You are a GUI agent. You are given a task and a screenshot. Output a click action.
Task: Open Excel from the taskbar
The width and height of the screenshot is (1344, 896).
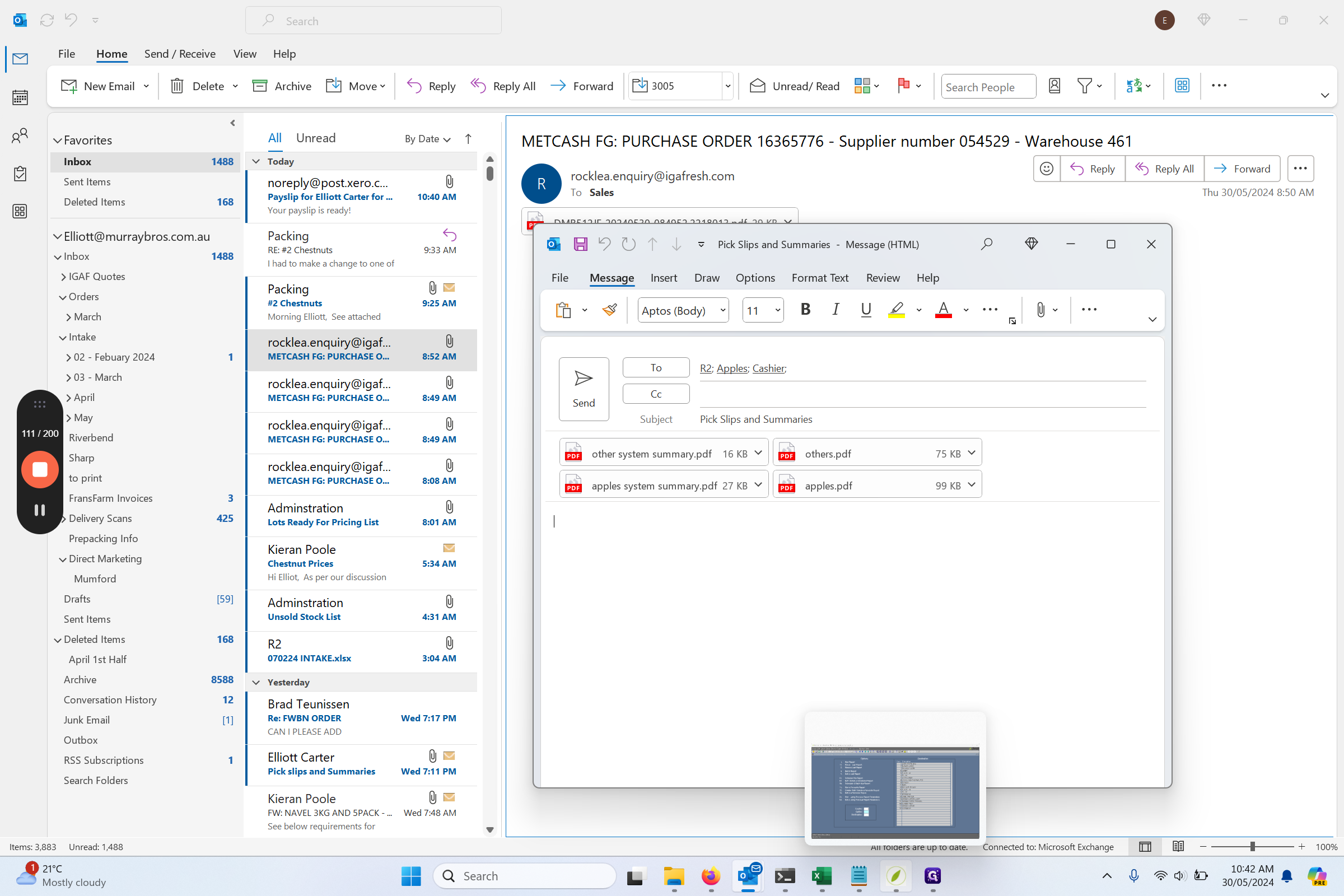coord(822,876)
